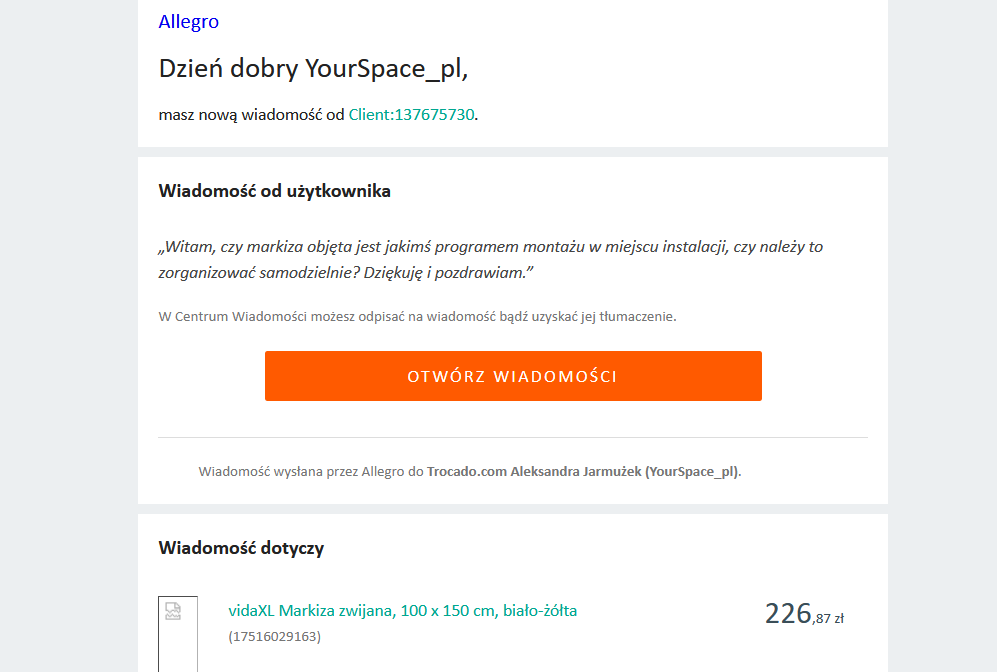Click the Wiadomość dotyczy section heading
This screenshot has width=997, height=672.
243,548
